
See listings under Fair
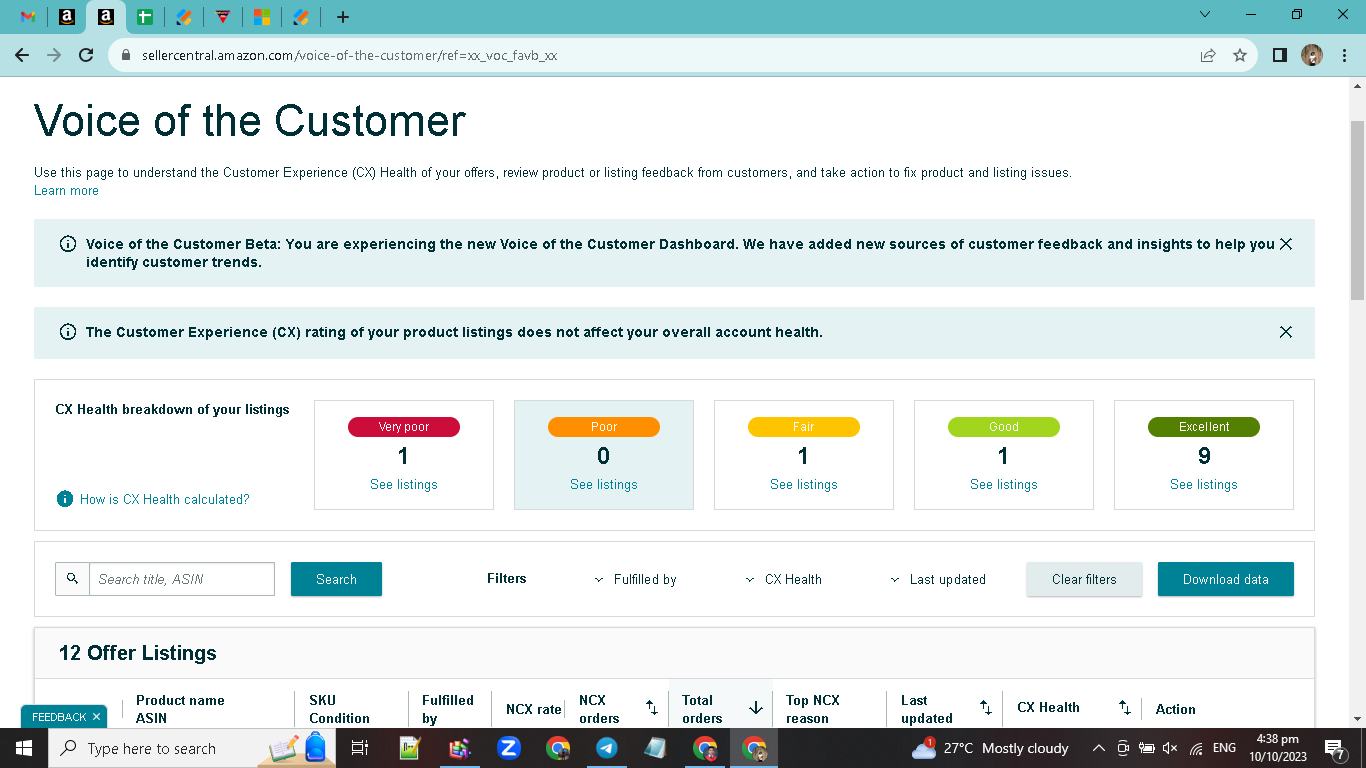coord(804,484)
